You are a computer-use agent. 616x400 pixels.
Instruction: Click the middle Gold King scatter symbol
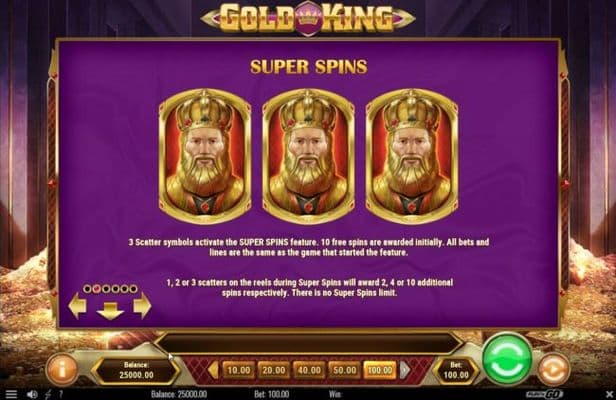[308, 156]
